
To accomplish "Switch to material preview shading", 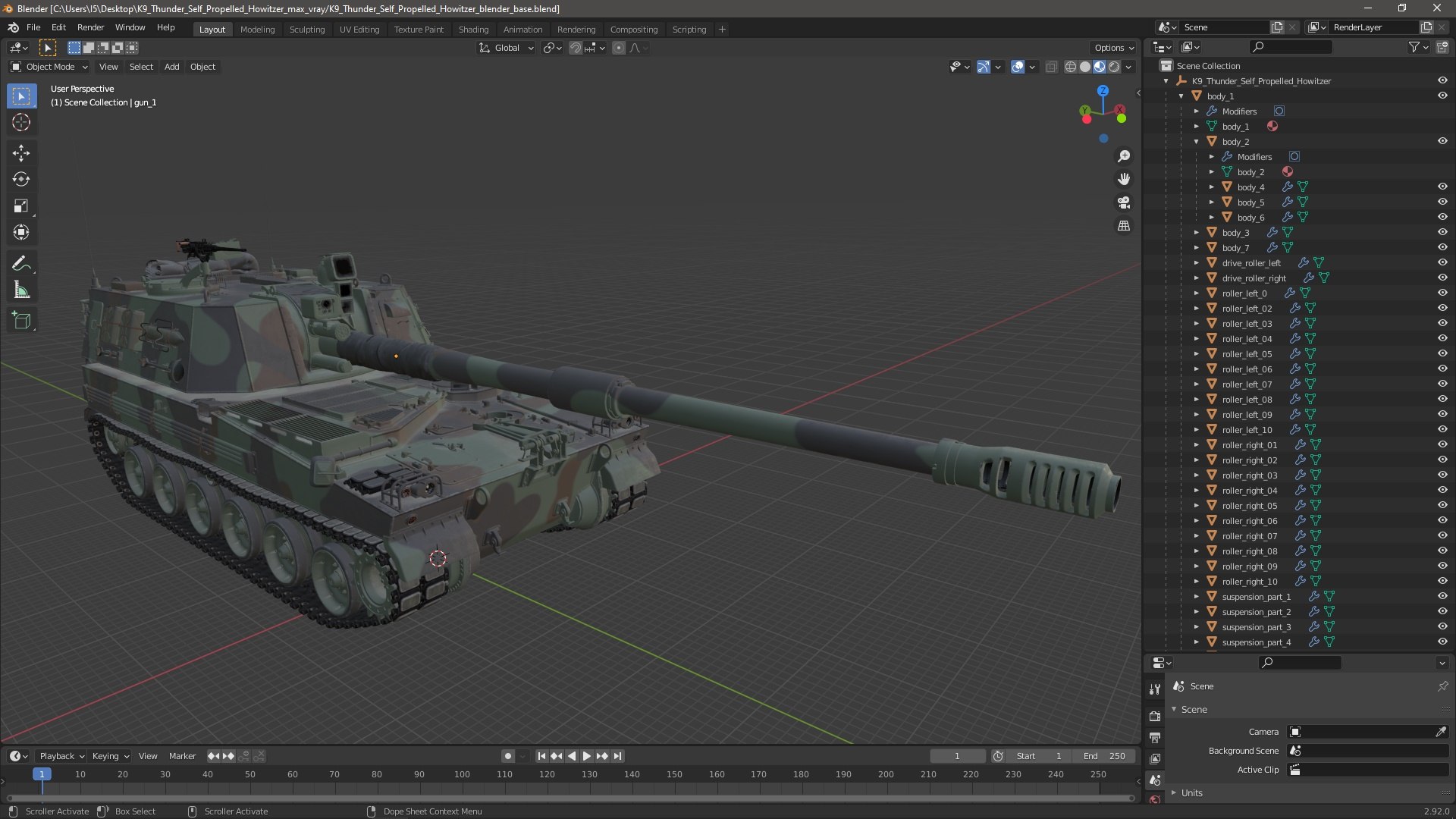I will (x=1100, y=67).
